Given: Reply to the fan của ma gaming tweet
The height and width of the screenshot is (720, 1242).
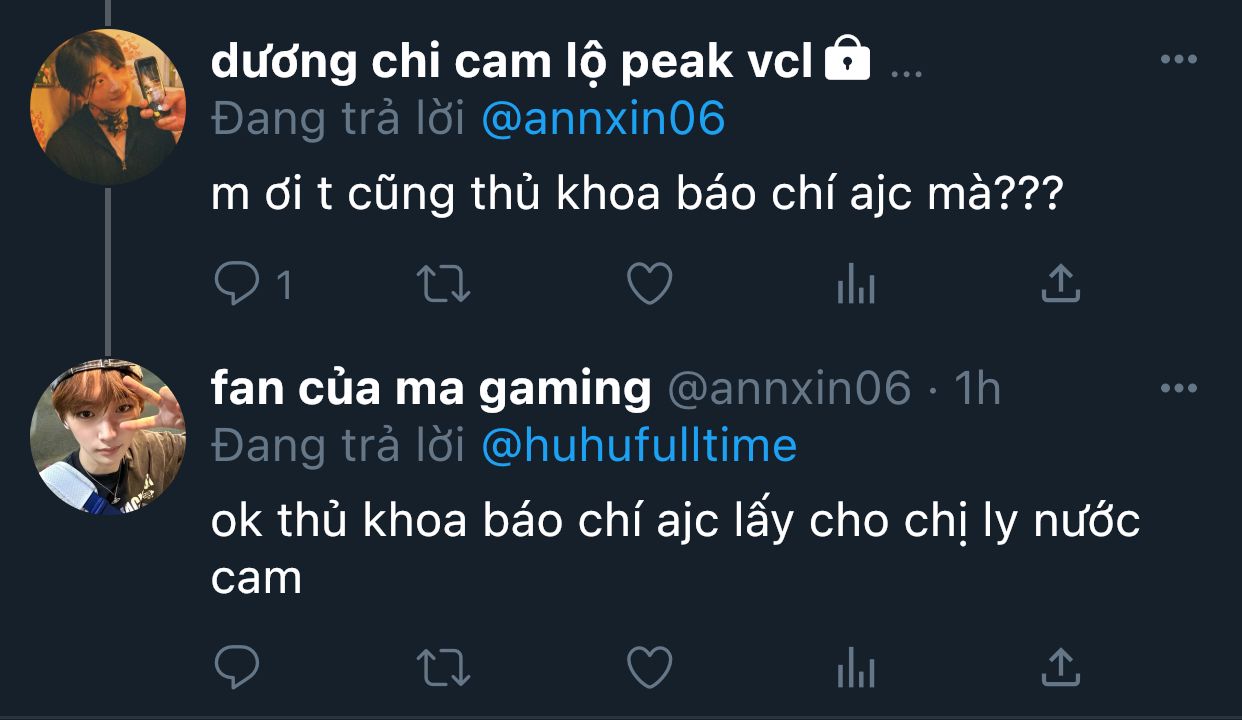Looking at the screenshot, I should tap(237, 667).
